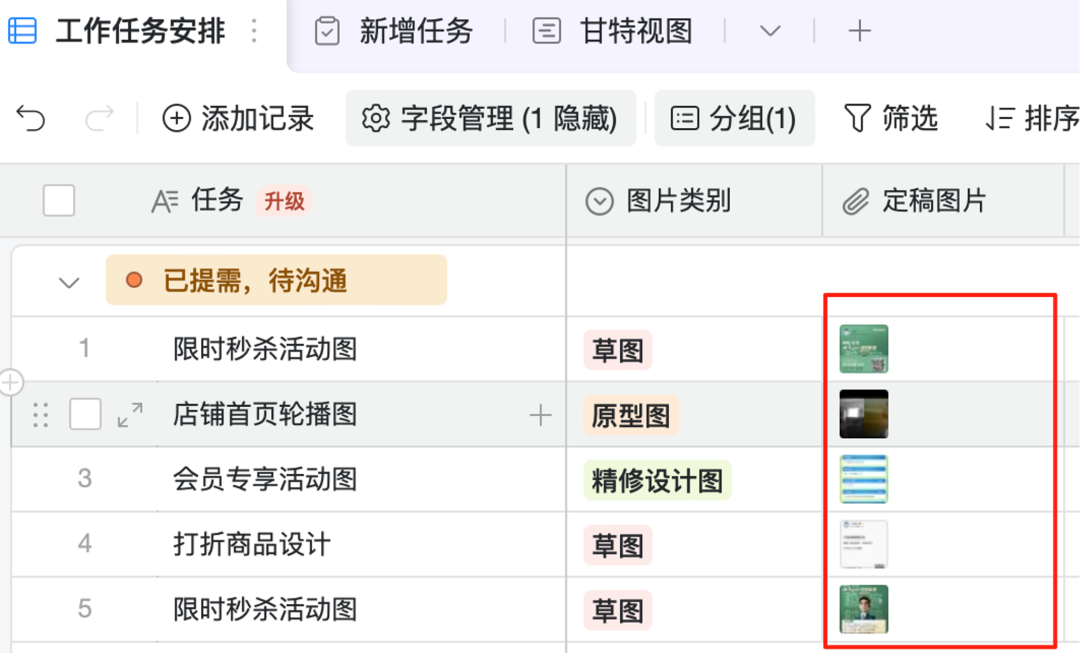The height and width of the screenshot is (653, 1080).
Task: Open the three-dot menu beside 工作任务安排
Action: tap(254, 32)
